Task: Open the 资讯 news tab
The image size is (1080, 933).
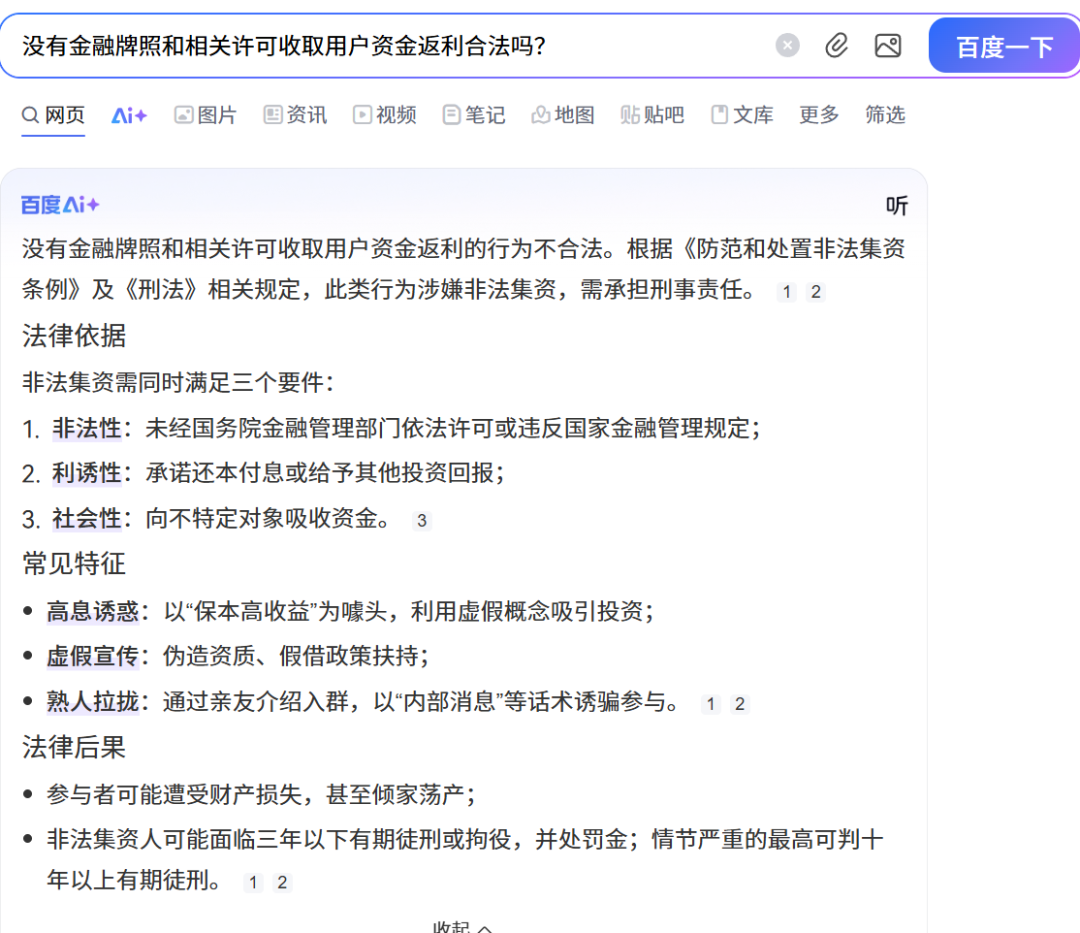Action: click(x=295, y=115)
